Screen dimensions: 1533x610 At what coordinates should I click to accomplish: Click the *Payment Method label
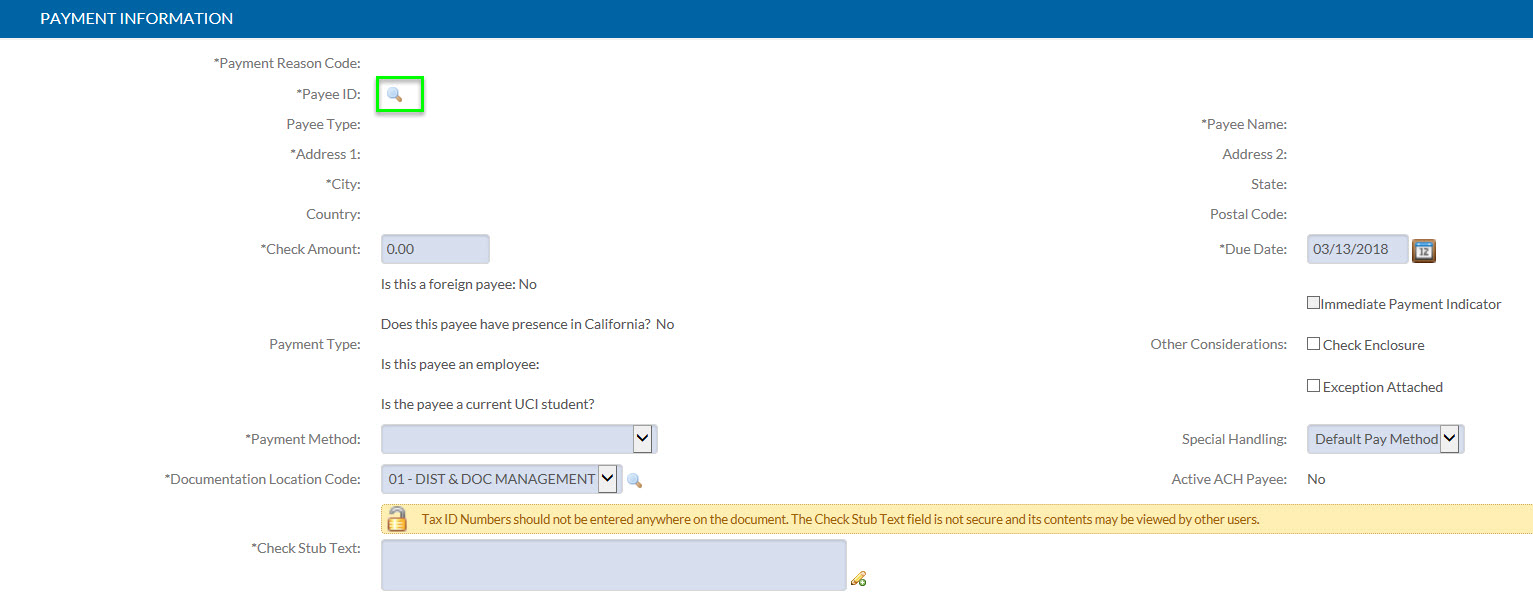tap(303, 439)
